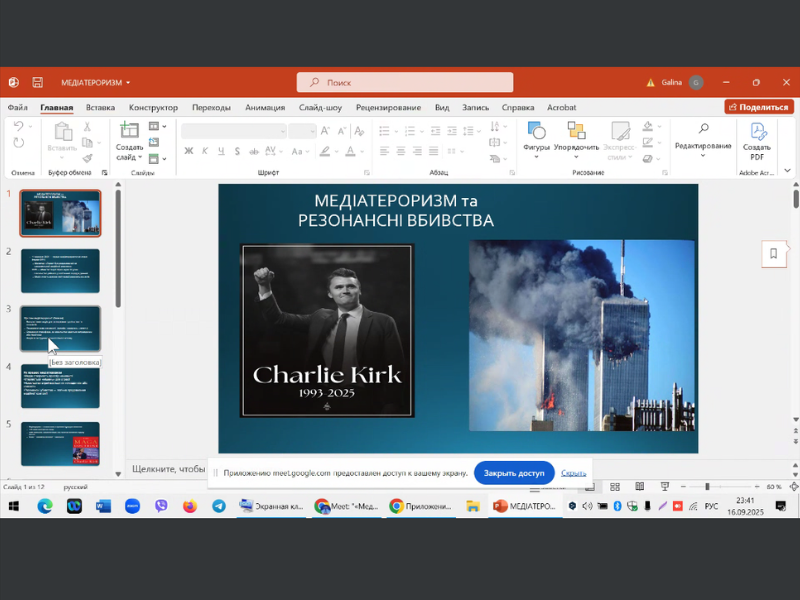Click the Format Painter brush icon

pos(88,157)
